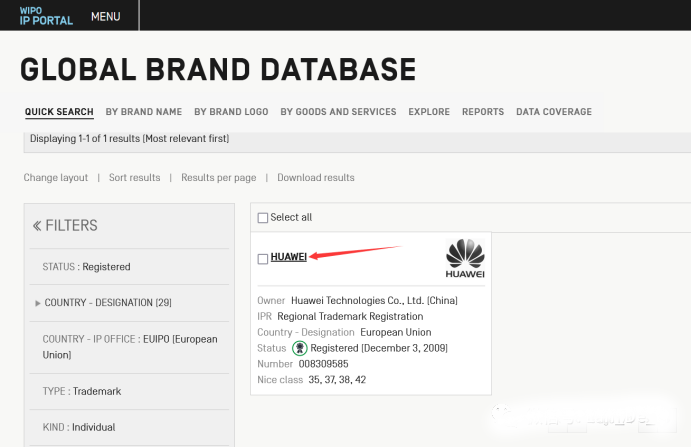Click the trademark number 008309585

coord(323,364)
